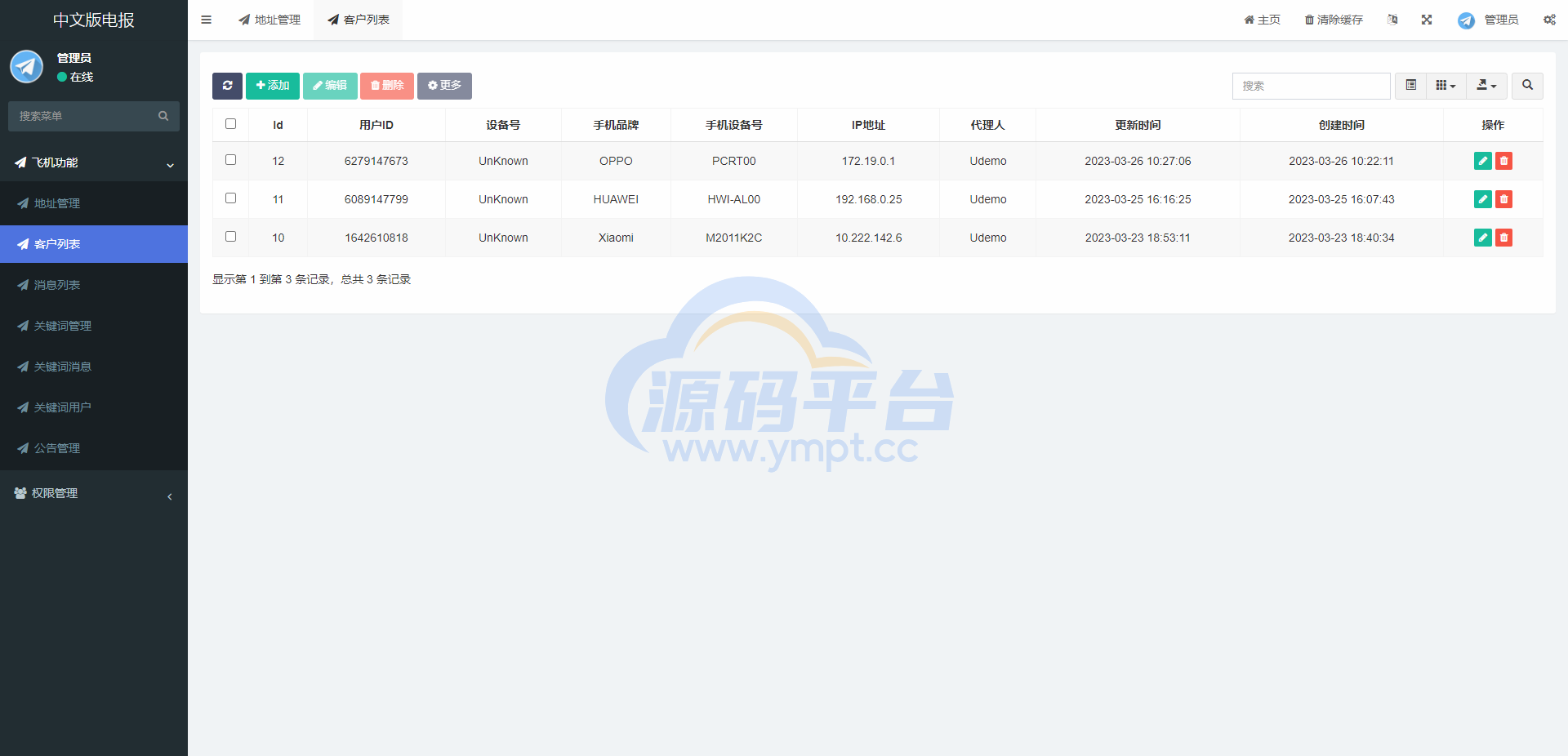The image size is (1568, 756).
Task: Open the language switch icon in top bar
Action: (x=1392, y=20)
